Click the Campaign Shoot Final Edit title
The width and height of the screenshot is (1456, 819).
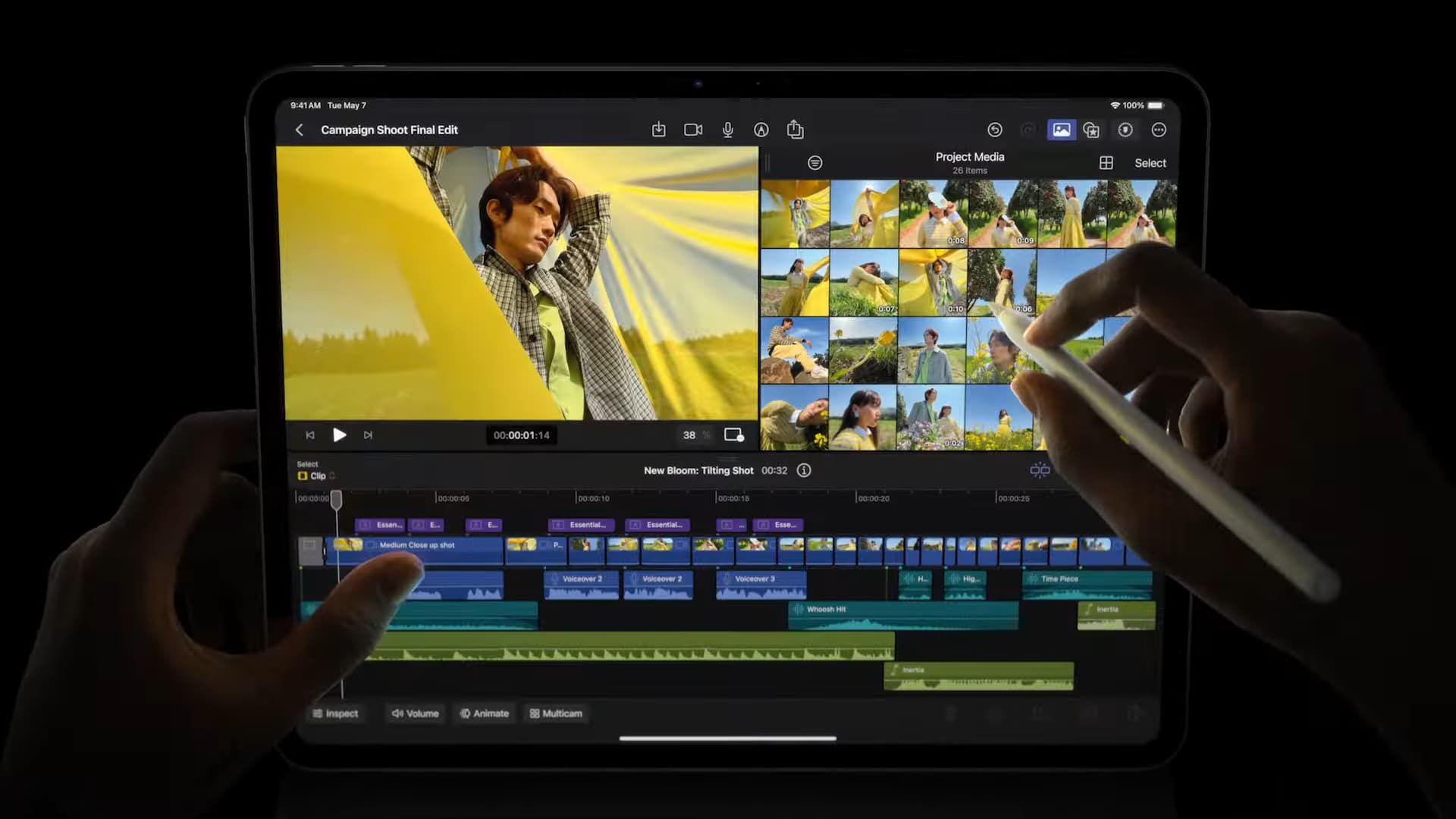click(x=389, y=130)
